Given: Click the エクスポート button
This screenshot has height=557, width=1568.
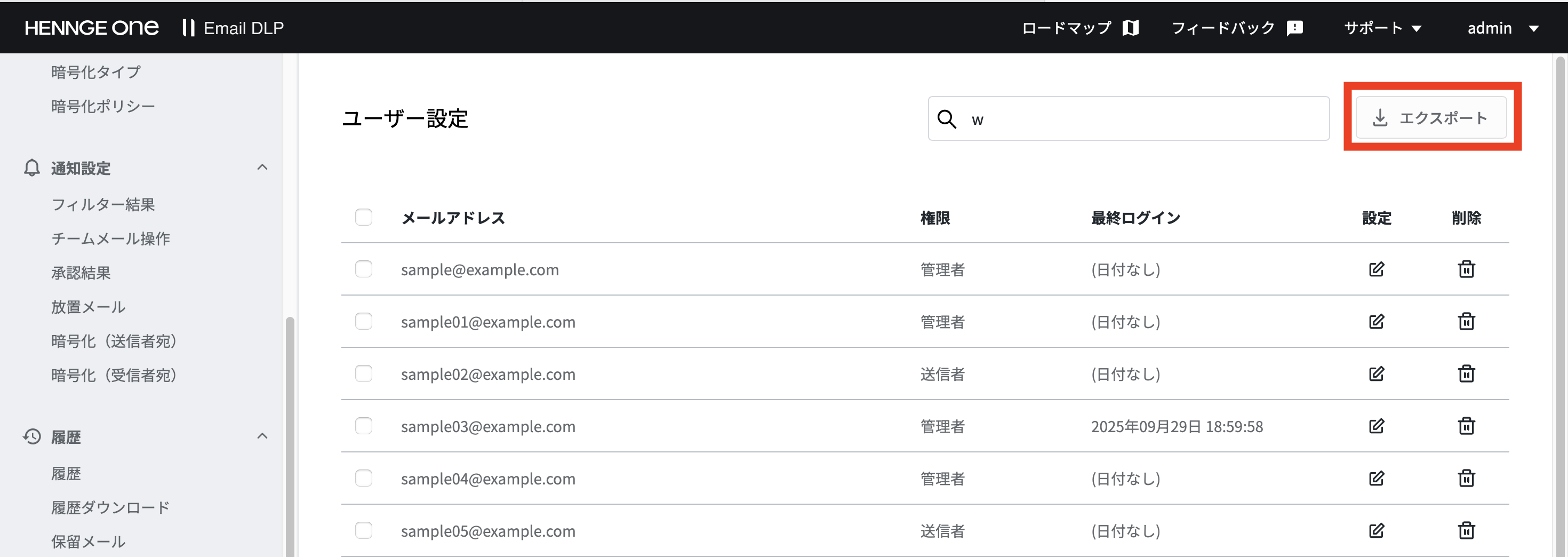Looking at the screenshot, I should point(1431,117).
